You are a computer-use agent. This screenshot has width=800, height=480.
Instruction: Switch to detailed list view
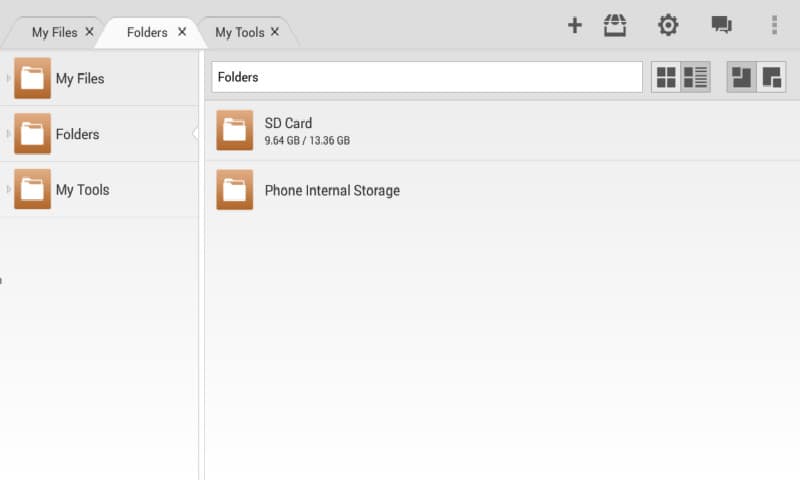[x=695, y=77]
